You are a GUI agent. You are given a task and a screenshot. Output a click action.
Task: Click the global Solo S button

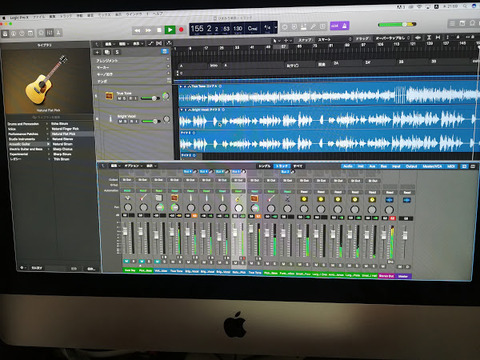(117, 52)
